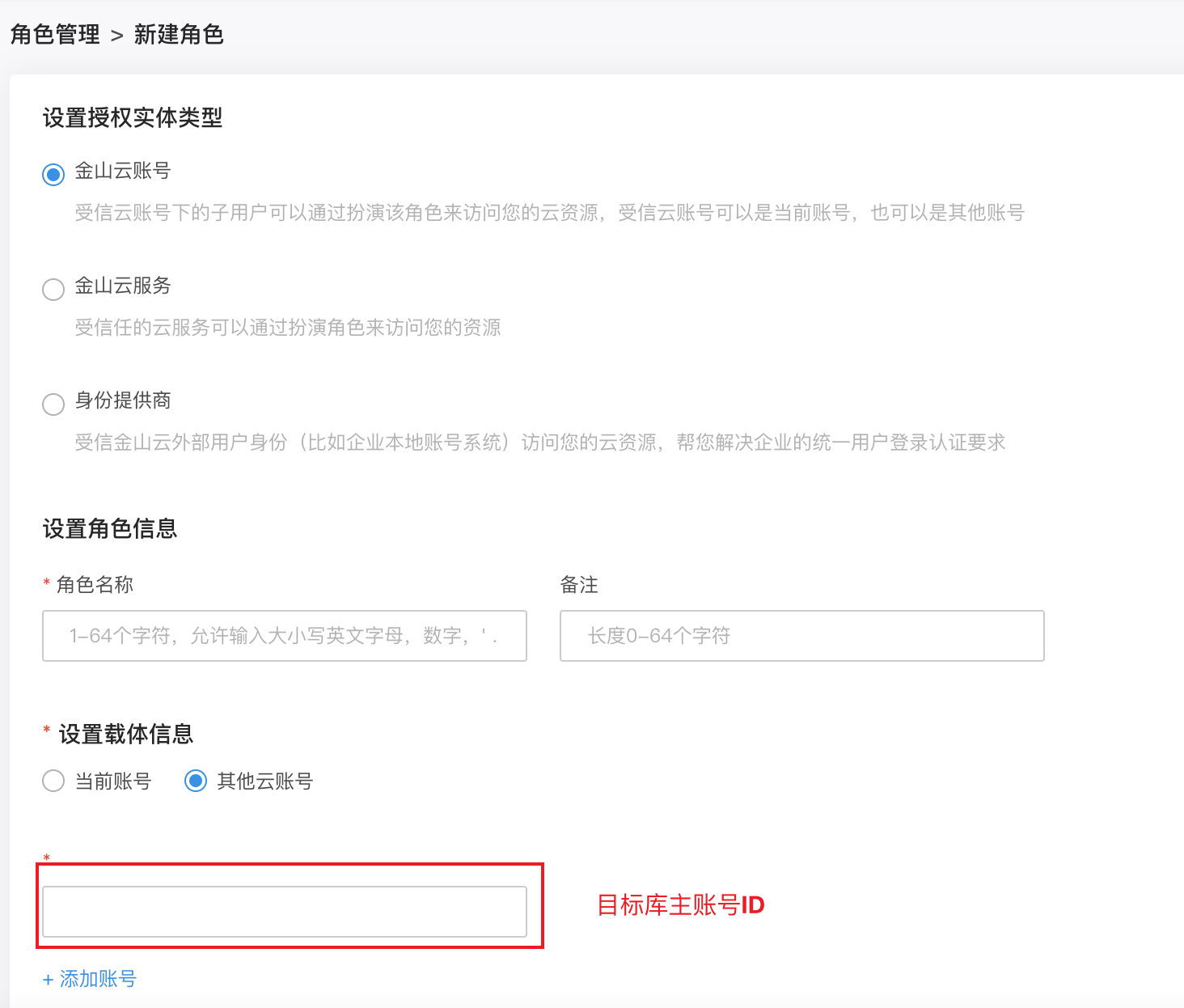
Task: Click the 设置授权实体类型 section heading
Action: (133, 118)
